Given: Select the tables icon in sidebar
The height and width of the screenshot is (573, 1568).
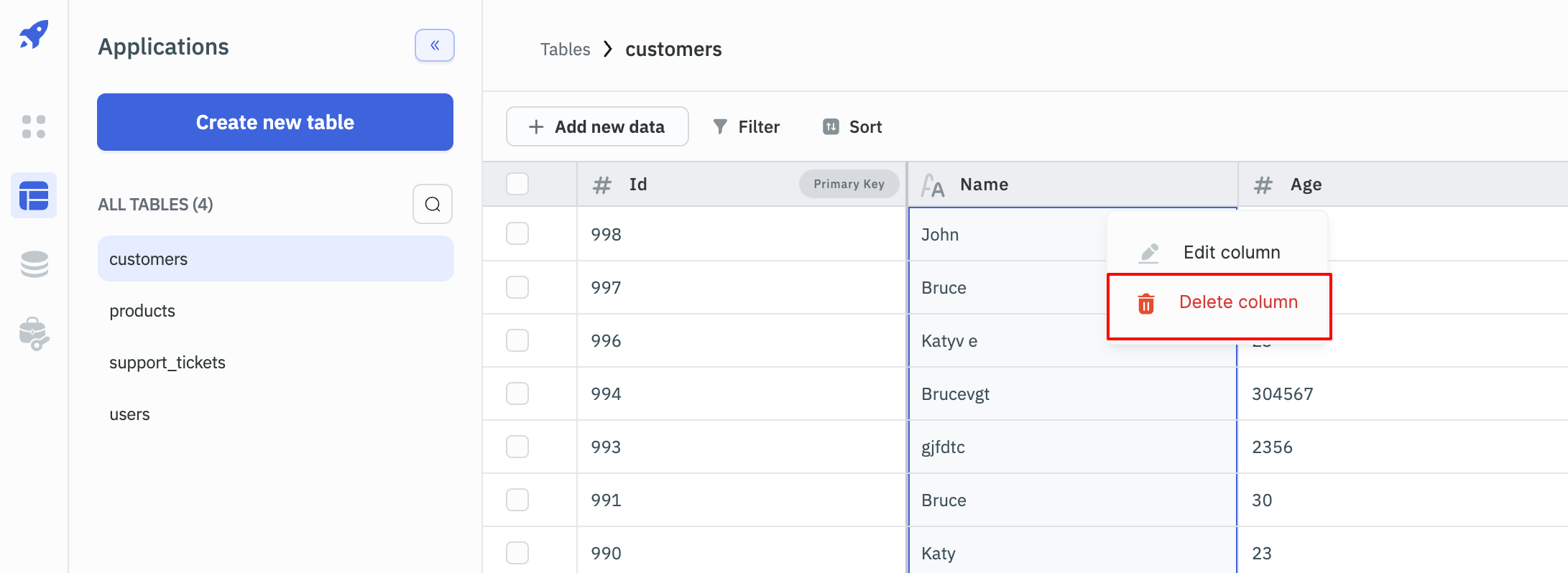Looking at the screenshot, I should click(x=34, y=195).
